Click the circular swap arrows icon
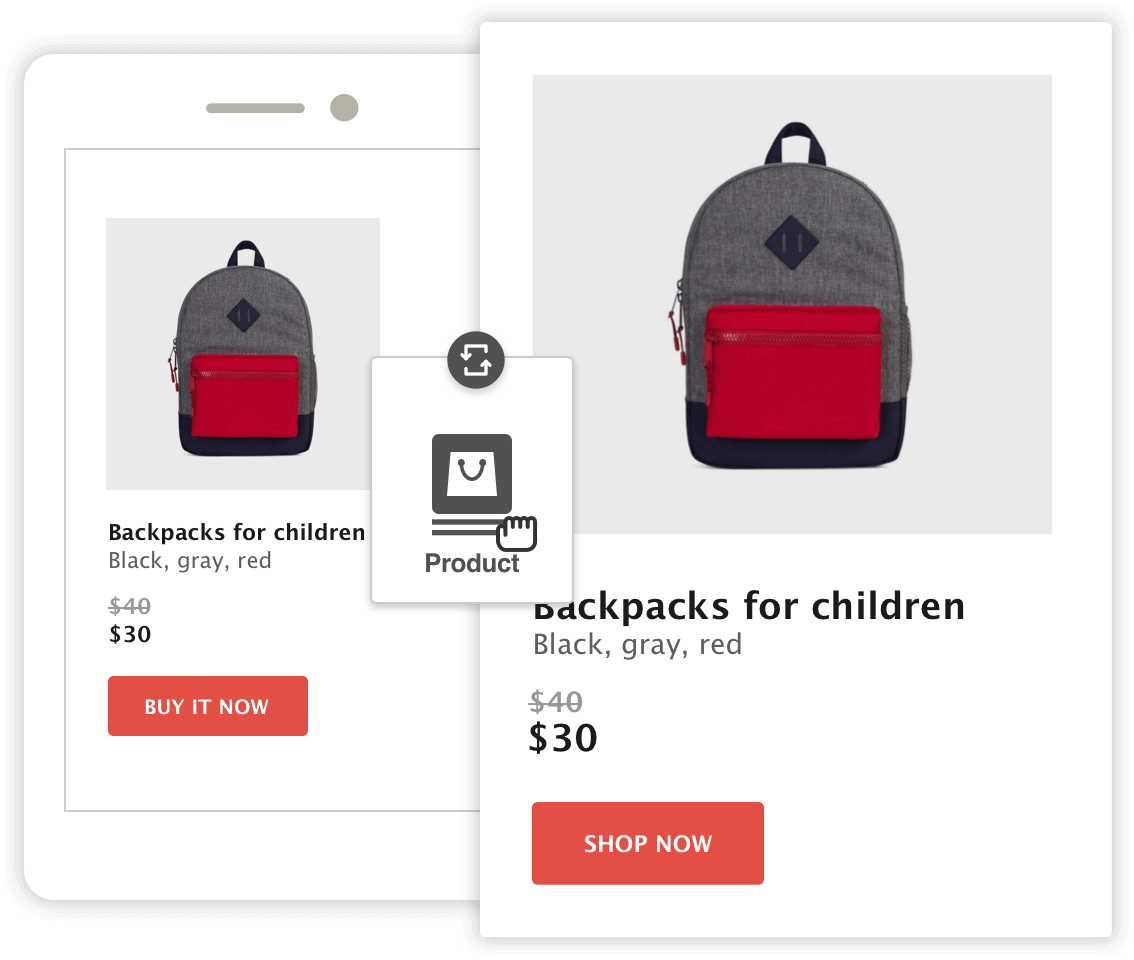The height and width of the screenshot is (960, 1134). (x=476, y=360)
